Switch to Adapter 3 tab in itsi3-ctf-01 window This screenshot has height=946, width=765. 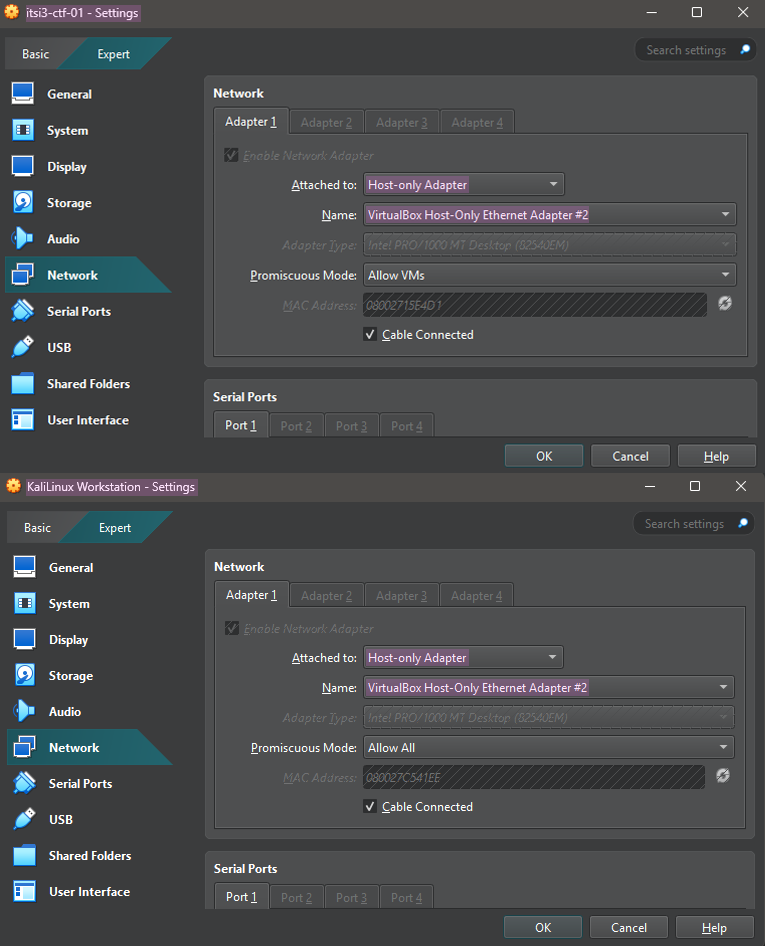402,122
